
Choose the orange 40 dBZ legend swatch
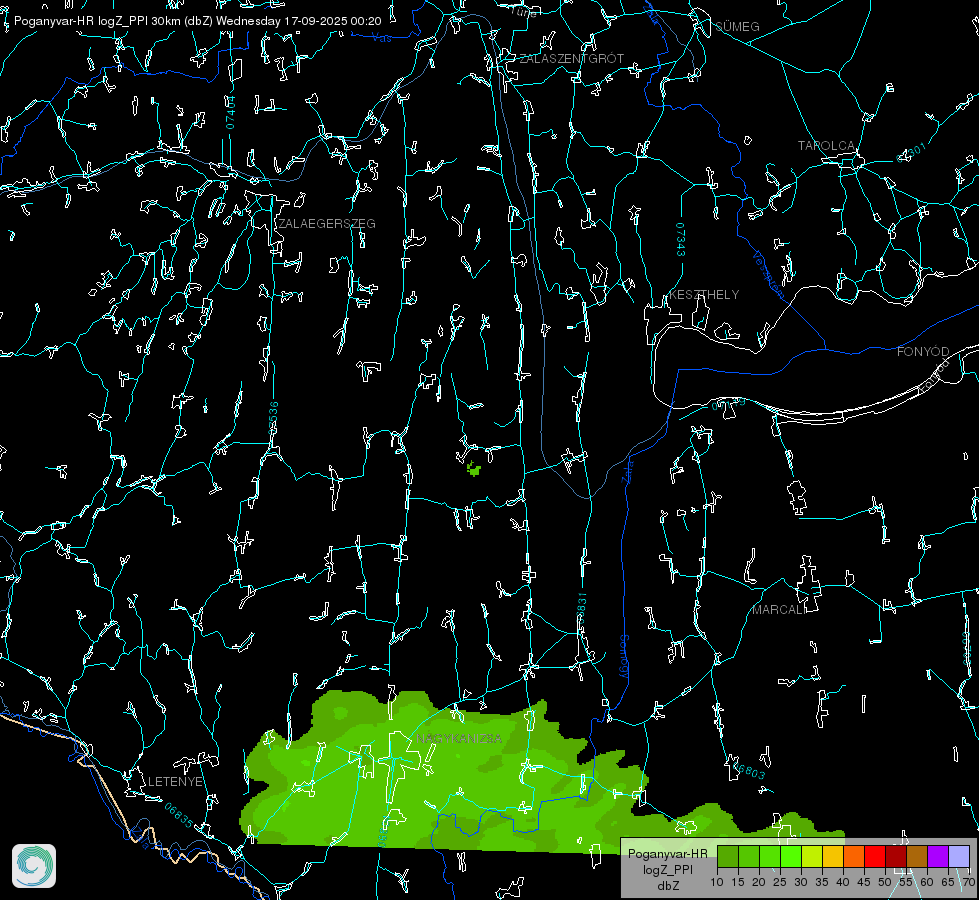pos(854,856)
